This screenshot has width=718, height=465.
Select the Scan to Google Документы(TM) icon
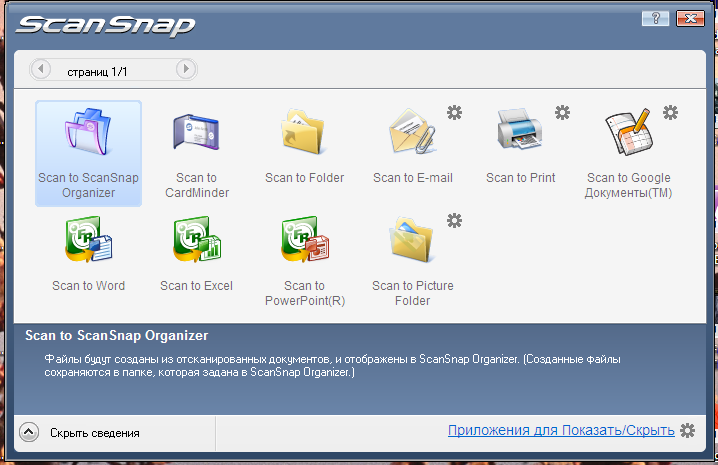629,132
